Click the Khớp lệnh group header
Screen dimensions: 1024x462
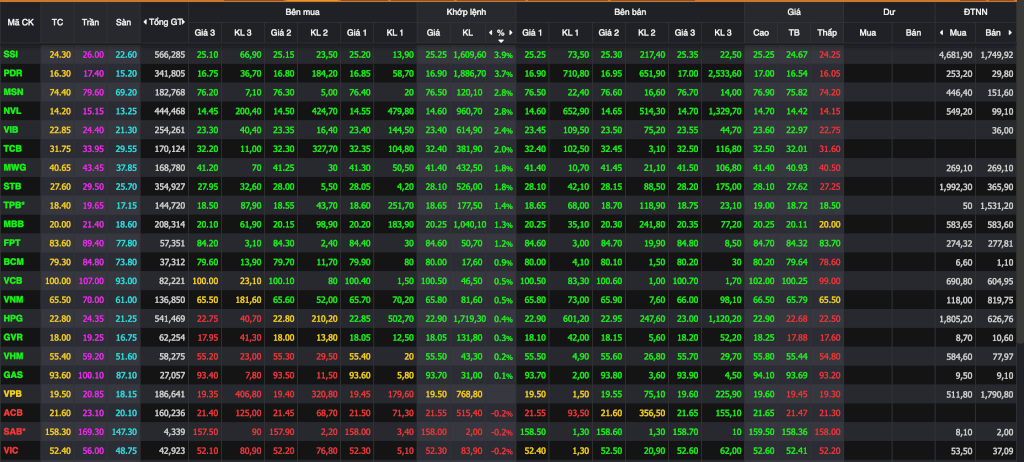466,12
